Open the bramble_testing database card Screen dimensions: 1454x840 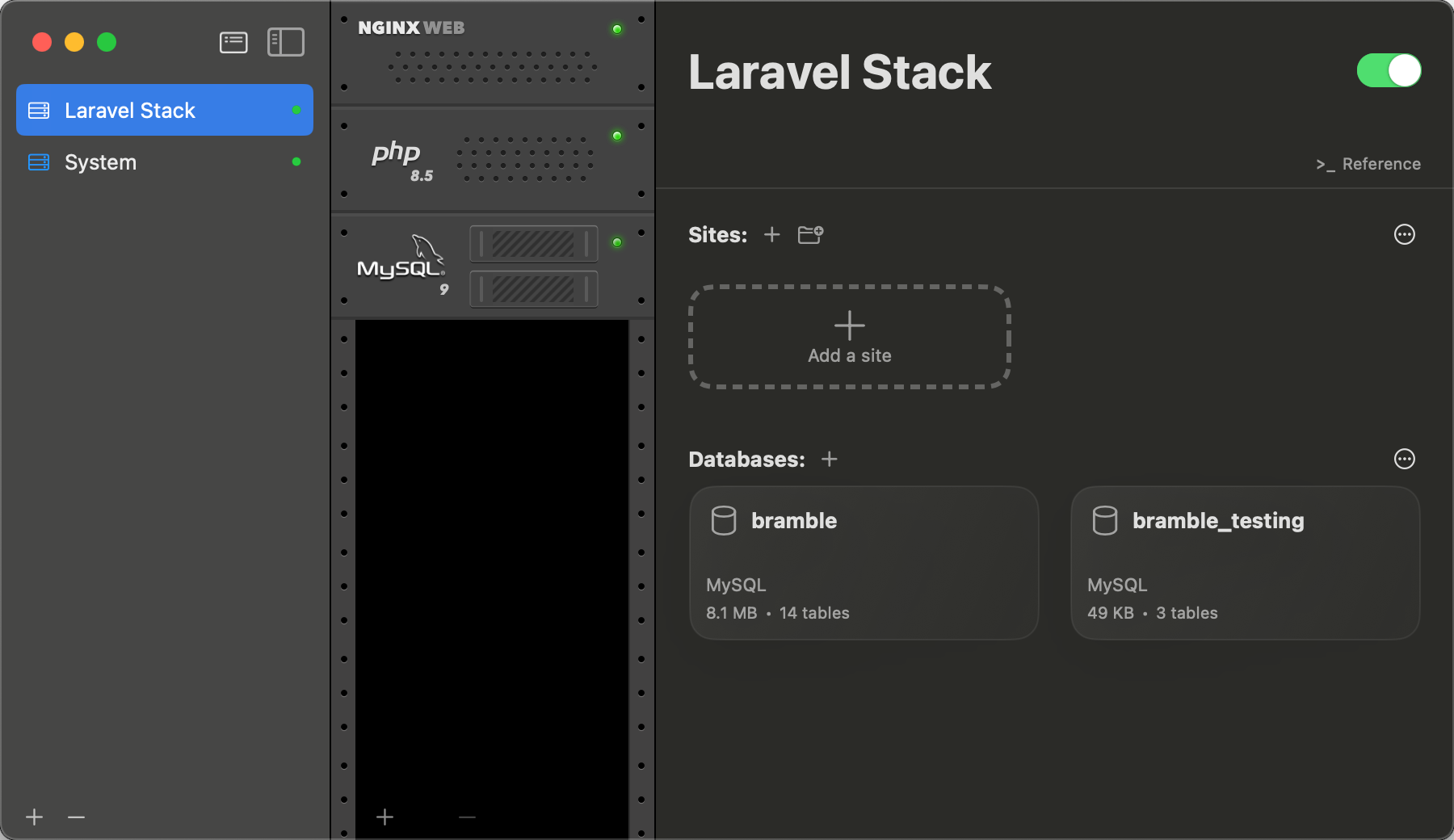tap(1245, 563)
